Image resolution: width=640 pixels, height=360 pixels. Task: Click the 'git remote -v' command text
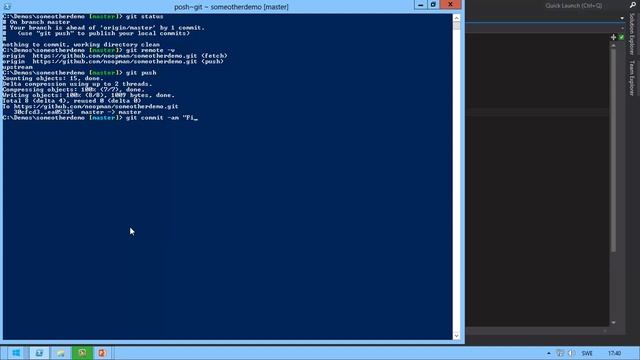pyautogui.click(x=150, y=50)
